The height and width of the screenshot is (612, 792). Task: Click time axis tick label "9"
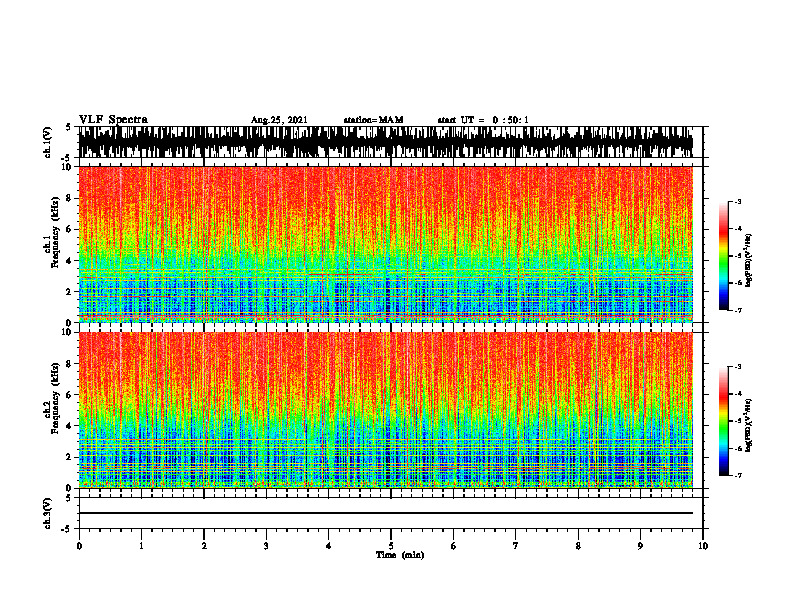pos(640,546)
